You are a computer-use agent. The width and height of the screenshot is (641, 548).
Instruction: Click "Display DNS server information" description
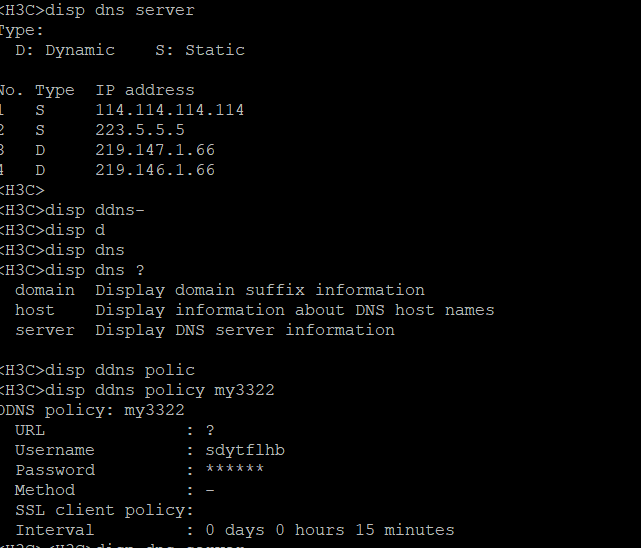244,330
